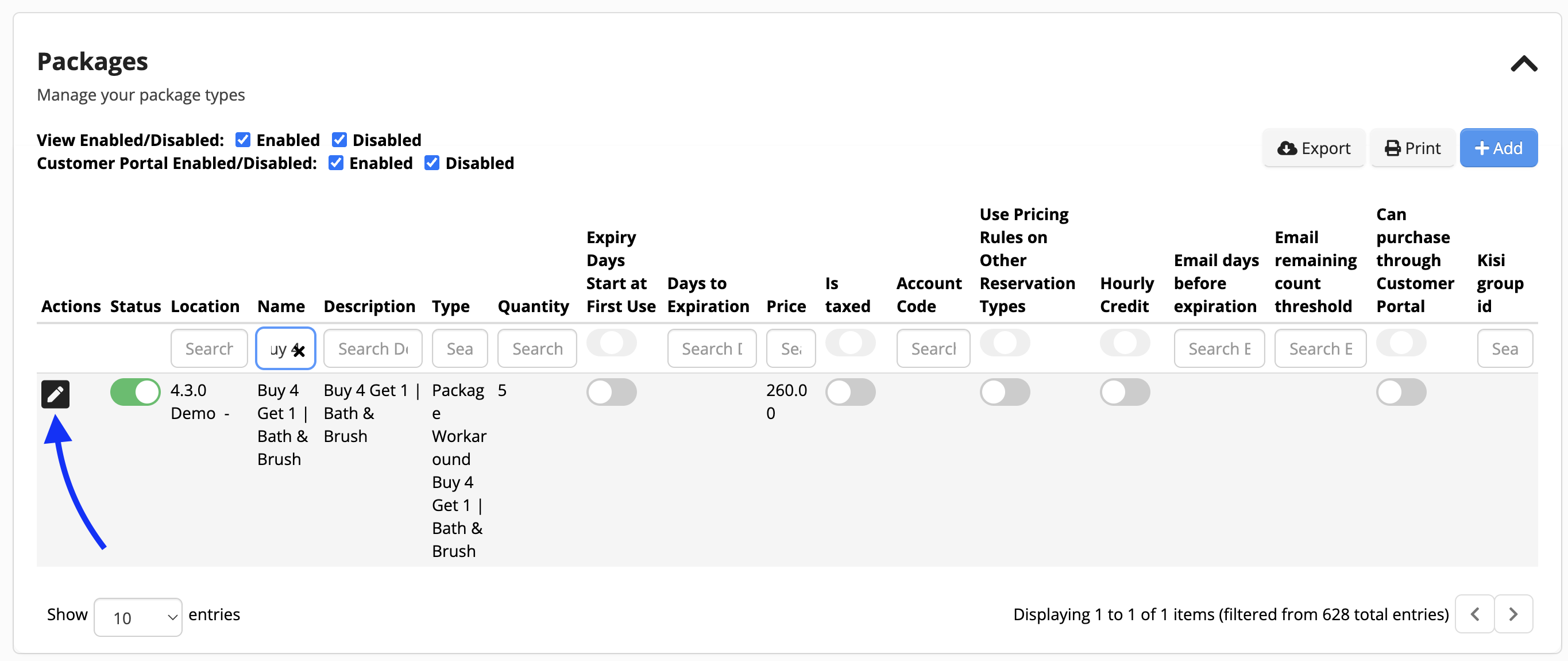The height and width of the screenshot is (661, 1568).
Task: Click the Kisi group id search box
Action: (1505, 348)
